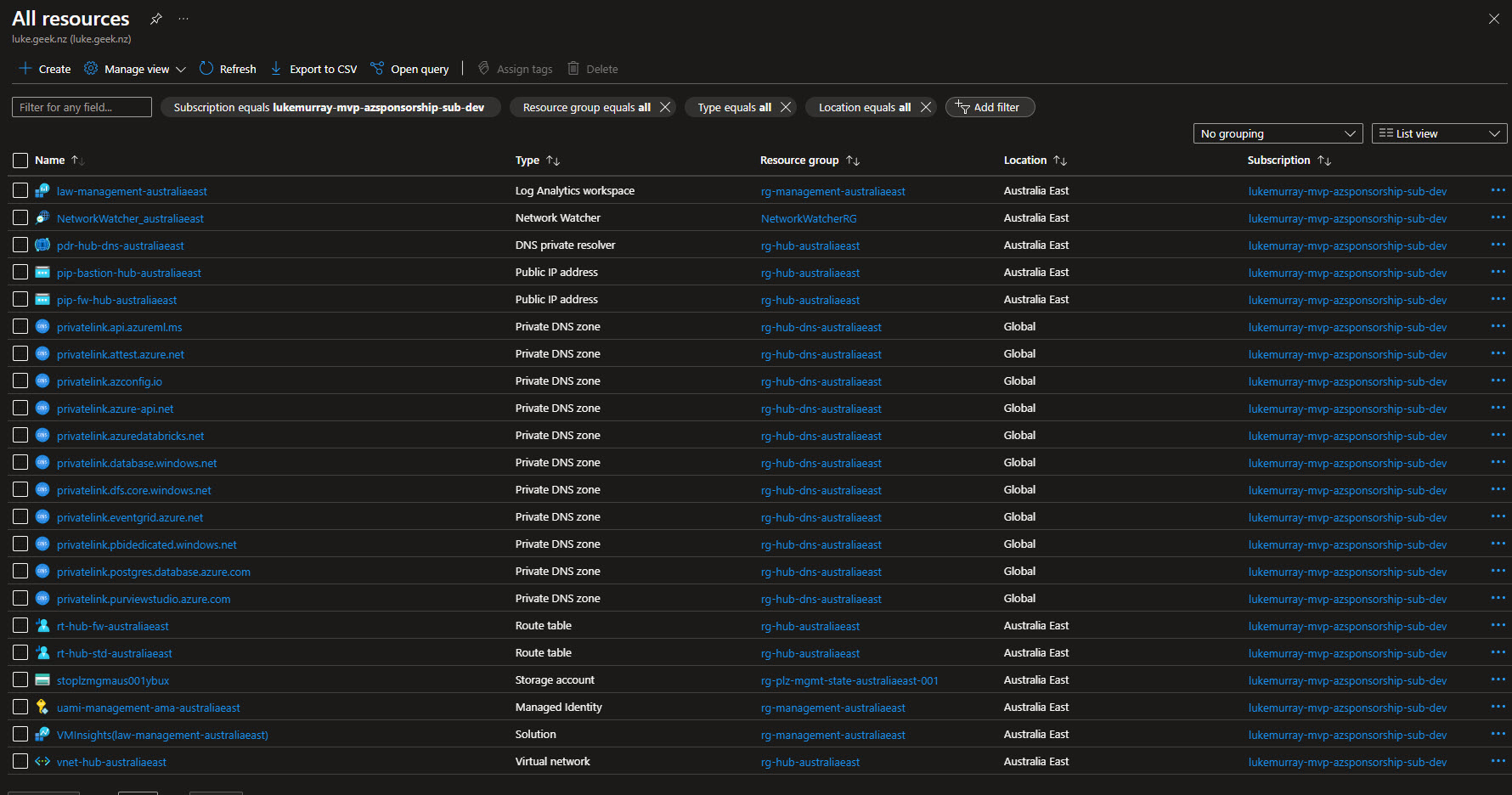Expand the Manage view dropdown
Viewport: 1512px width, 795px height.
135,69
